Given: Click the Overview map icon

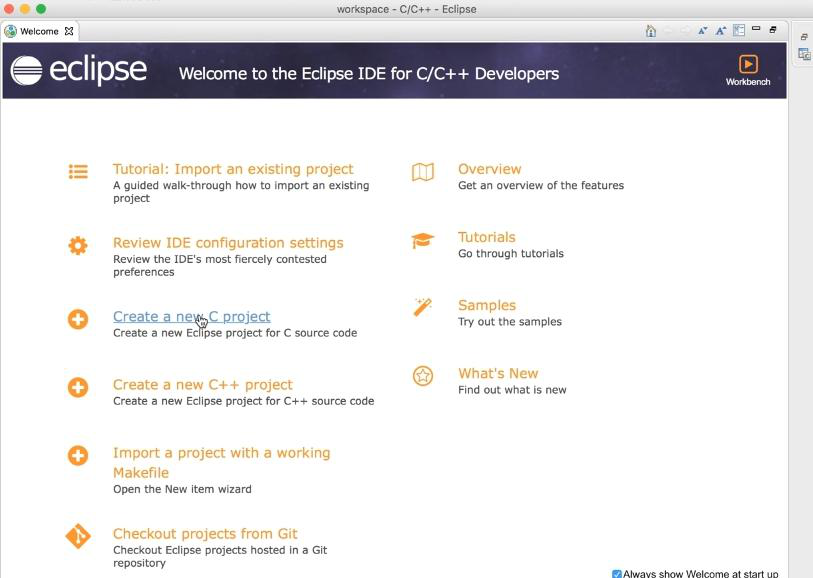Looking at the screenshot, I should [423, 172].
